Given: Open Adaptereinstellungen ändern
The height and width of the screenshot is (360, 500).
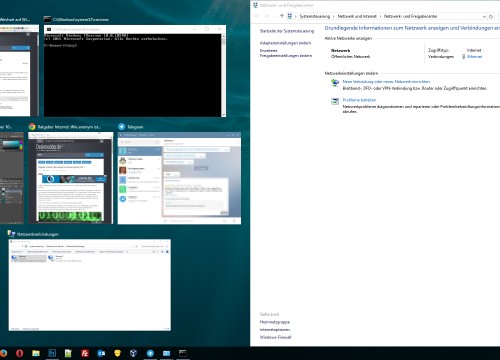Looking at the screenshot, I should [285, 43].
